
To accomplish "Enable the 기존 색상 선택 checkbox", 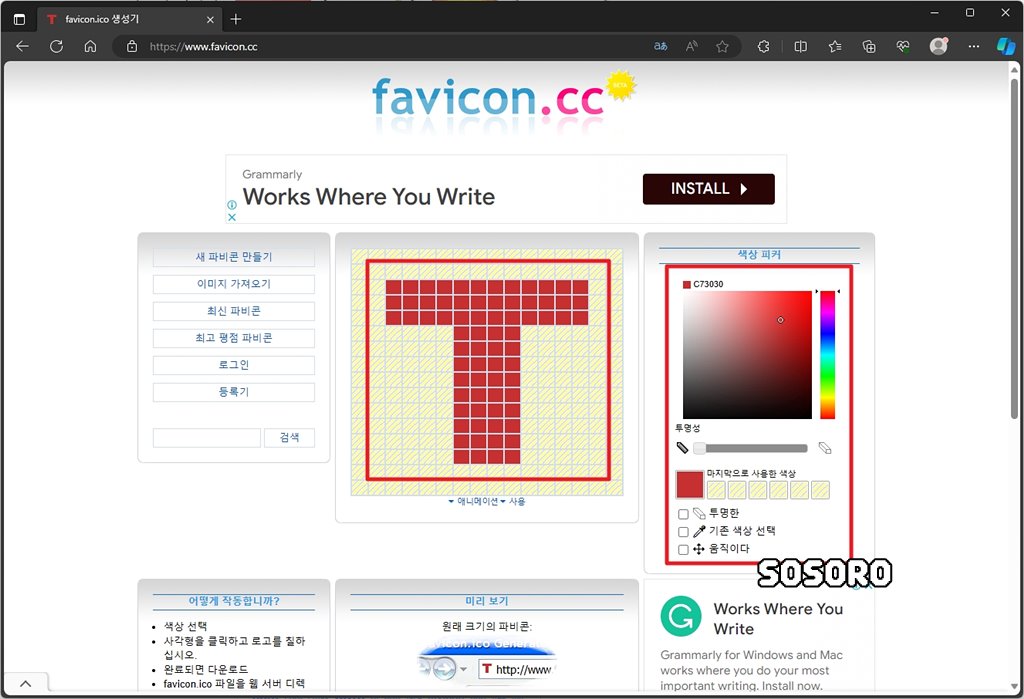I will (683, 532).
